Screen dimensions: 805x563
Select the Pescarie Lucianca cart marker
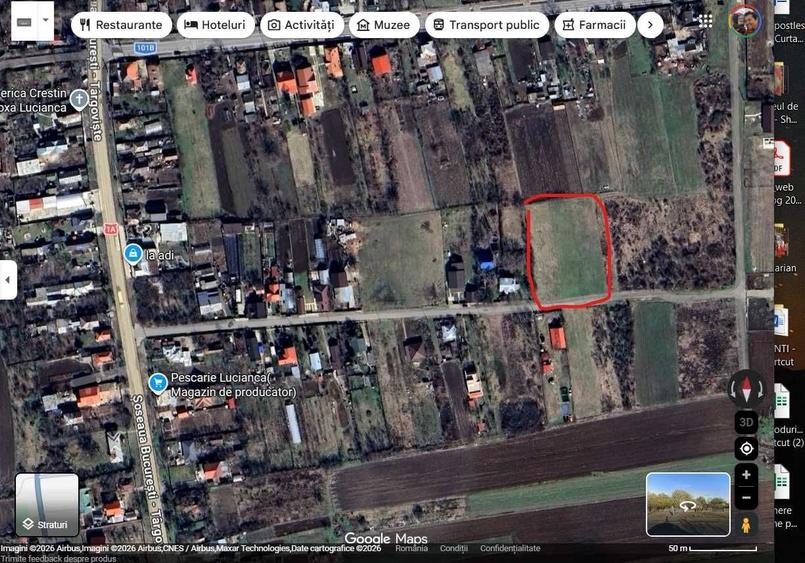tap(158, 383)
